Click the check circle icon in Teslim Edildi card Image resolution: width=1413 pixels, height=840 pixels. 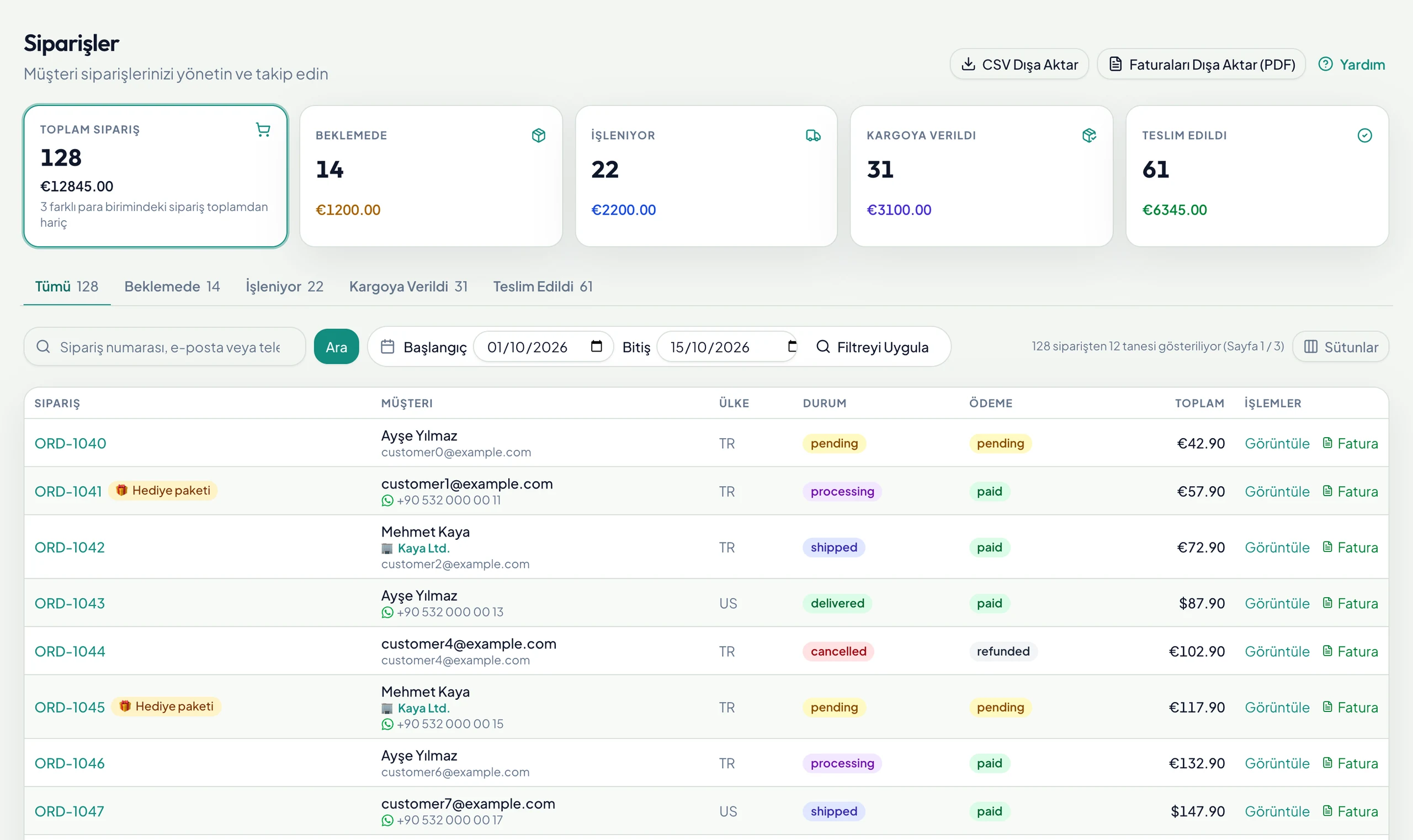(x=1364, y=135)
